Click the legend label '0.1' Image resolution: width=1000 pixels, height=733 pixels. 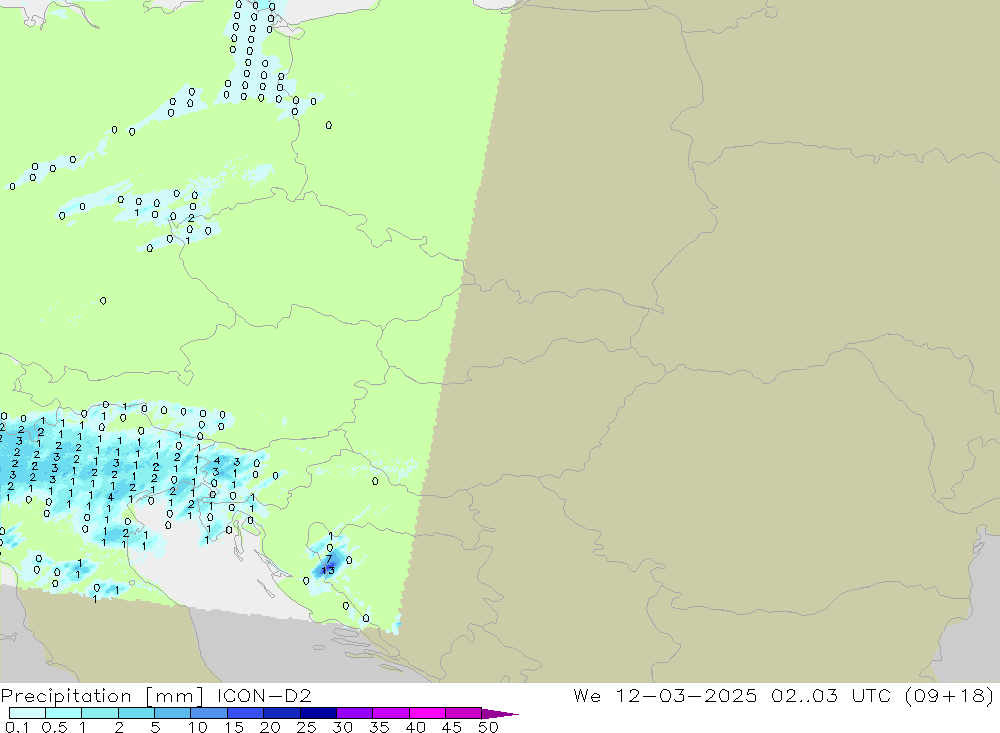[x=17, y=727]
